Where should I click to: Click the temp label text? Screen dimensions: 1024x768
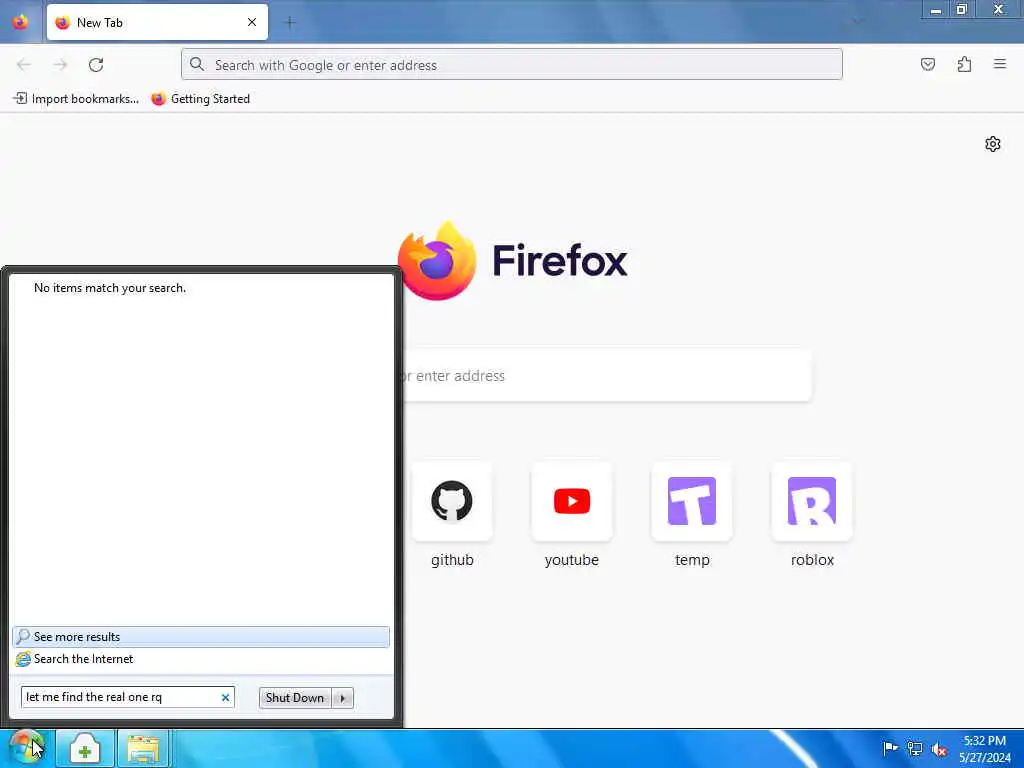coord(692,560)
